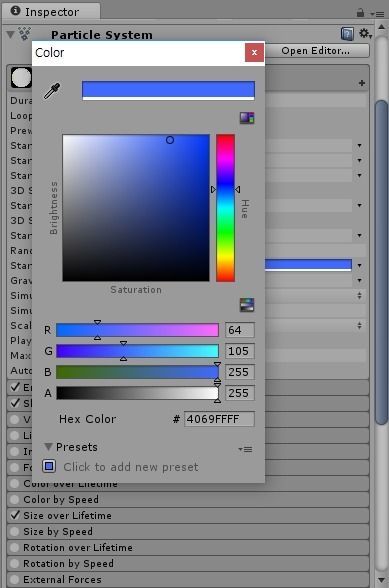Open the dropdown arrow beside Start Color swatch

click(359, 266)
